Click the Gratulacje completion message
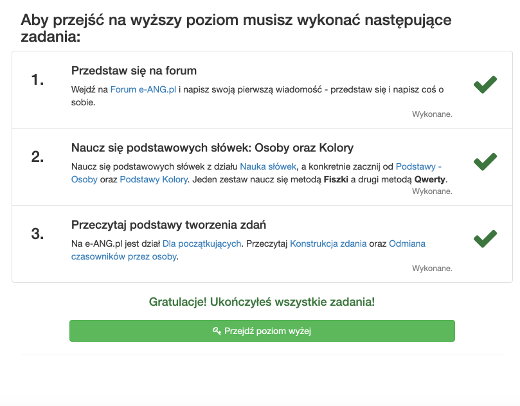Viewport: 520px width, 406px height. click(x=262, y=302)
